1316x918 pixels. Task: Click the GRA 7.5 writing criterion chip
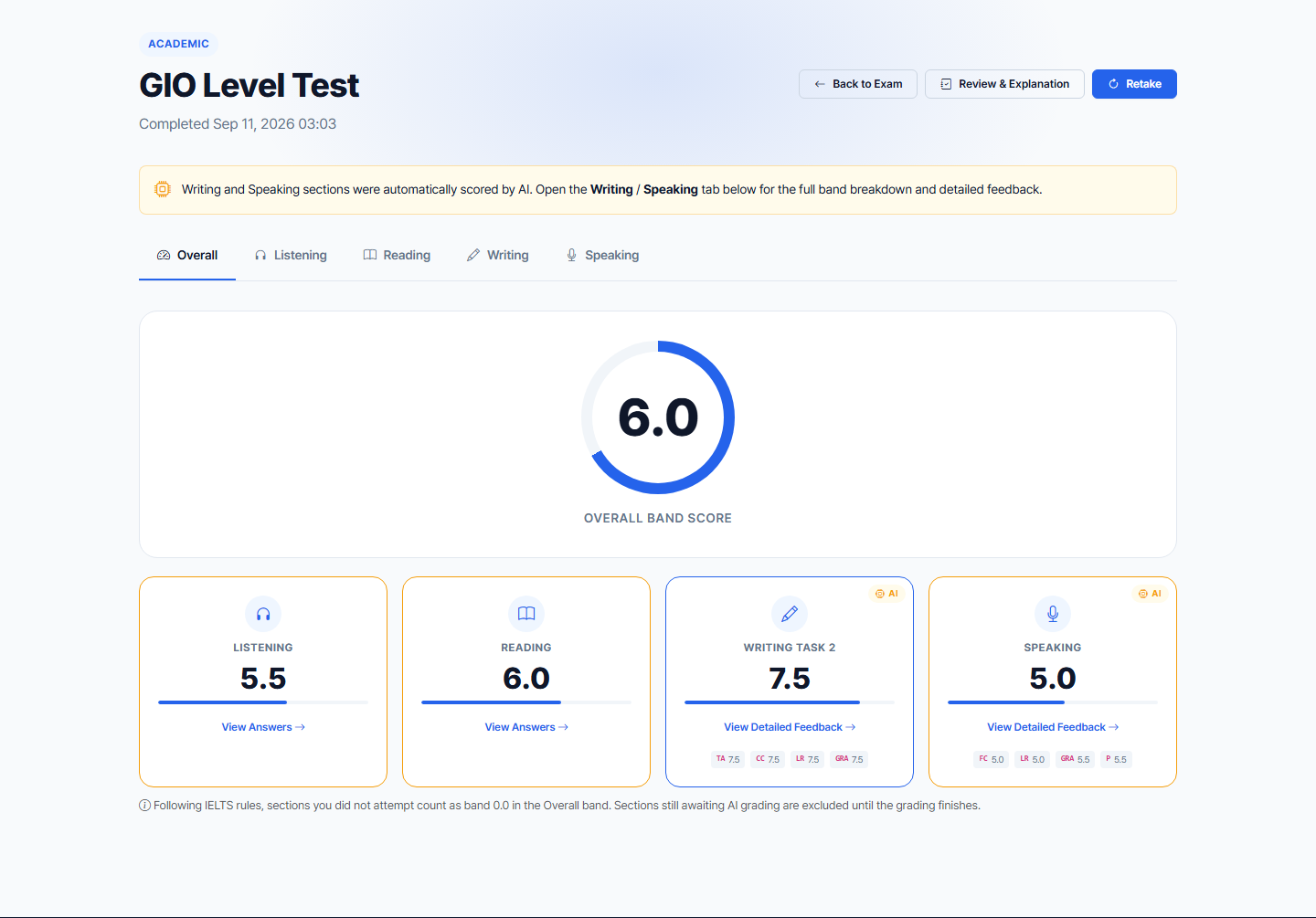coord(849,759)
